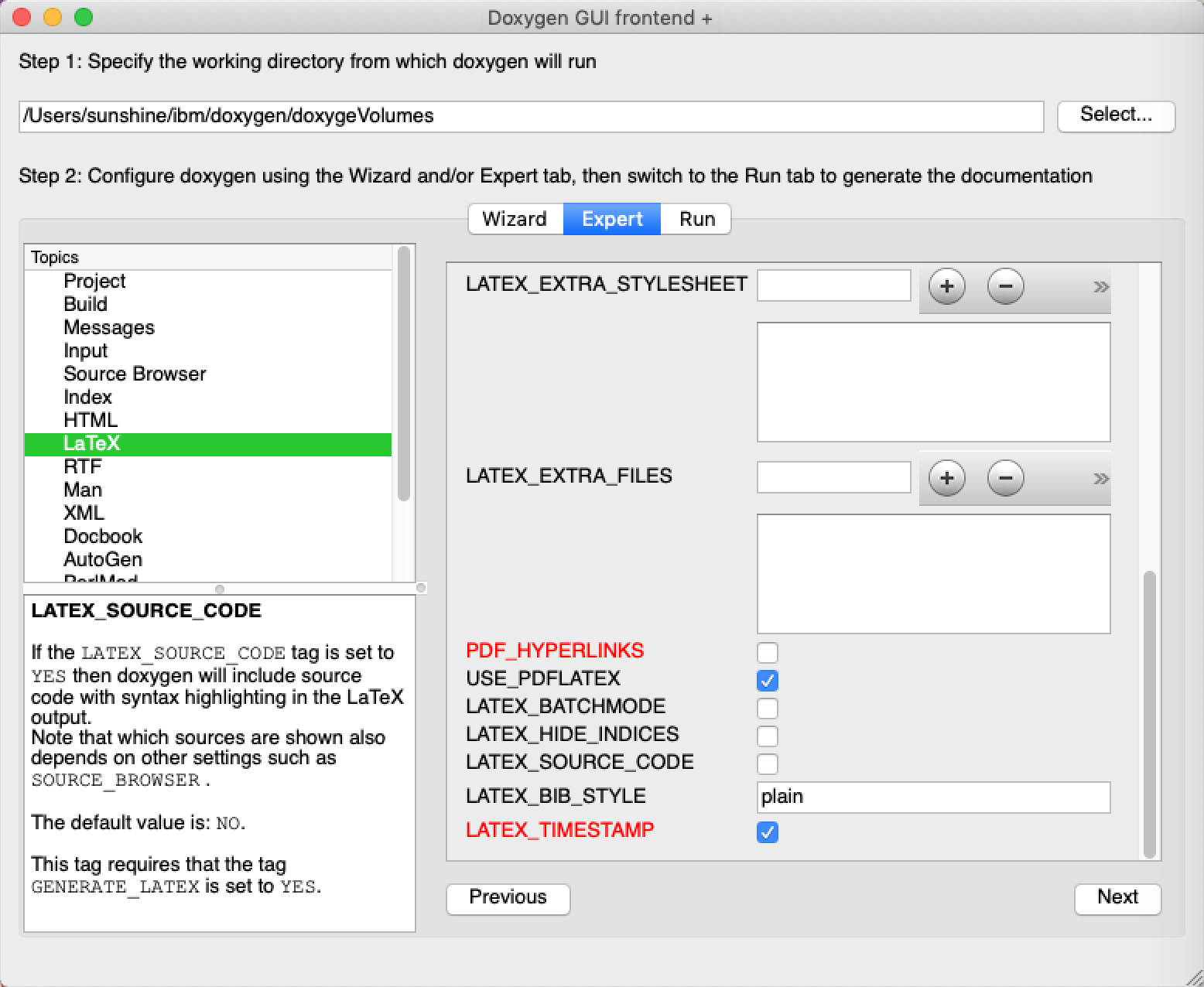Remove LATEX_EXTRA_FILES entry with minus icon
This screenshot has height=987, width=1204.
click(1005, 479)
